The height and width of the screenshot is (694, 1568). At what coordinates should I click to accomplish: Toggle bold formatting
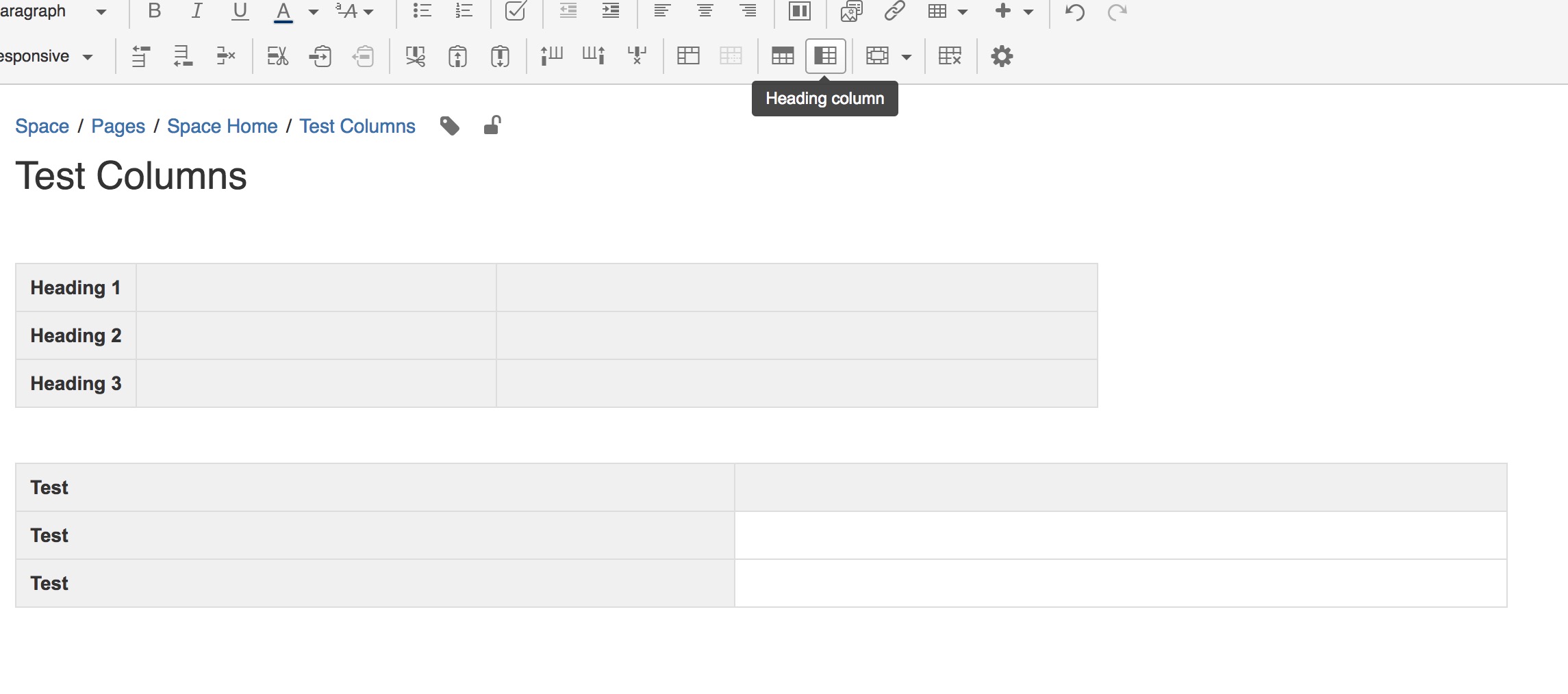click(x=155, y=11)
